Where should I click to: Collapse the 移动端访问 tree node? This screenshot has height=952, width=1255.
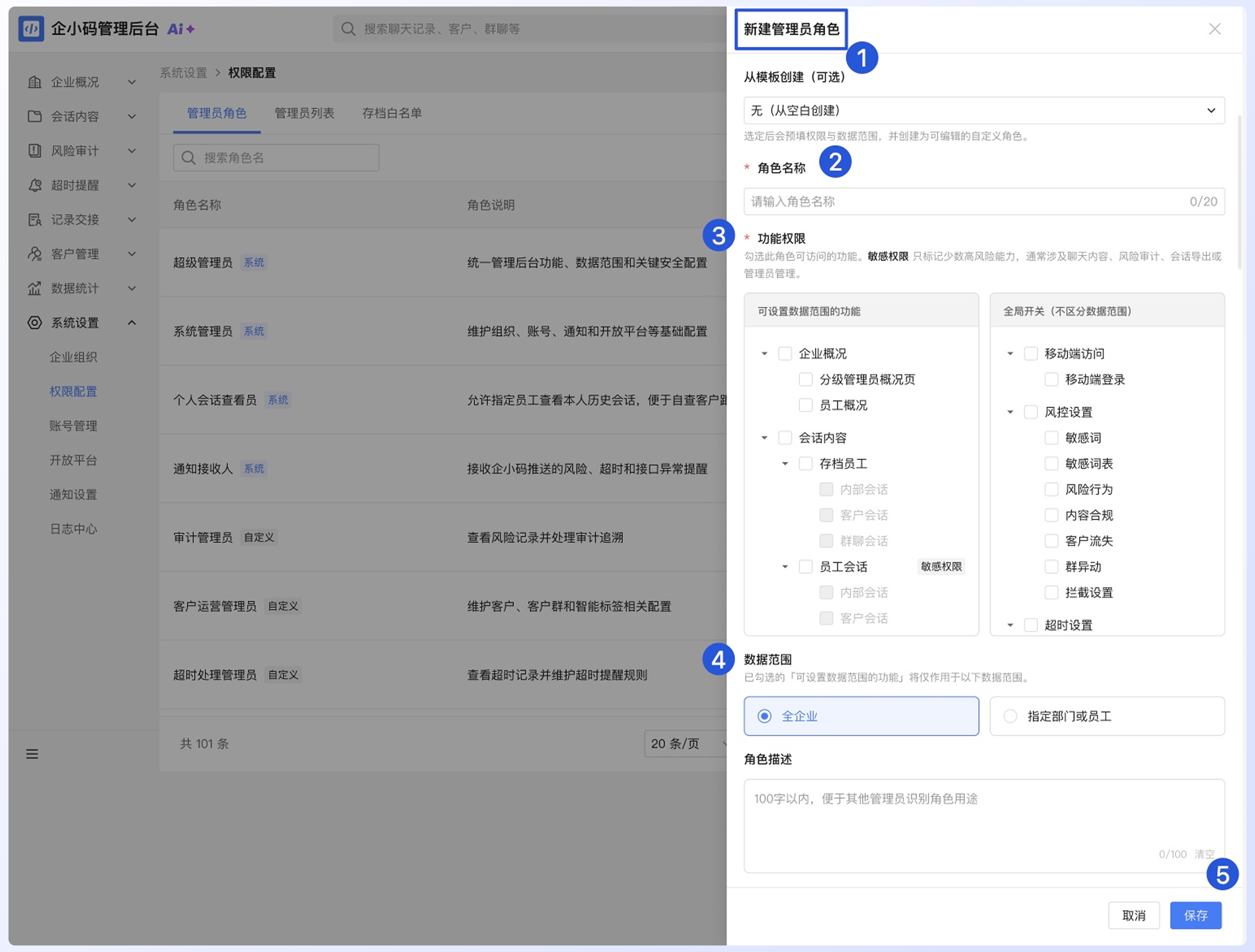1010,354
